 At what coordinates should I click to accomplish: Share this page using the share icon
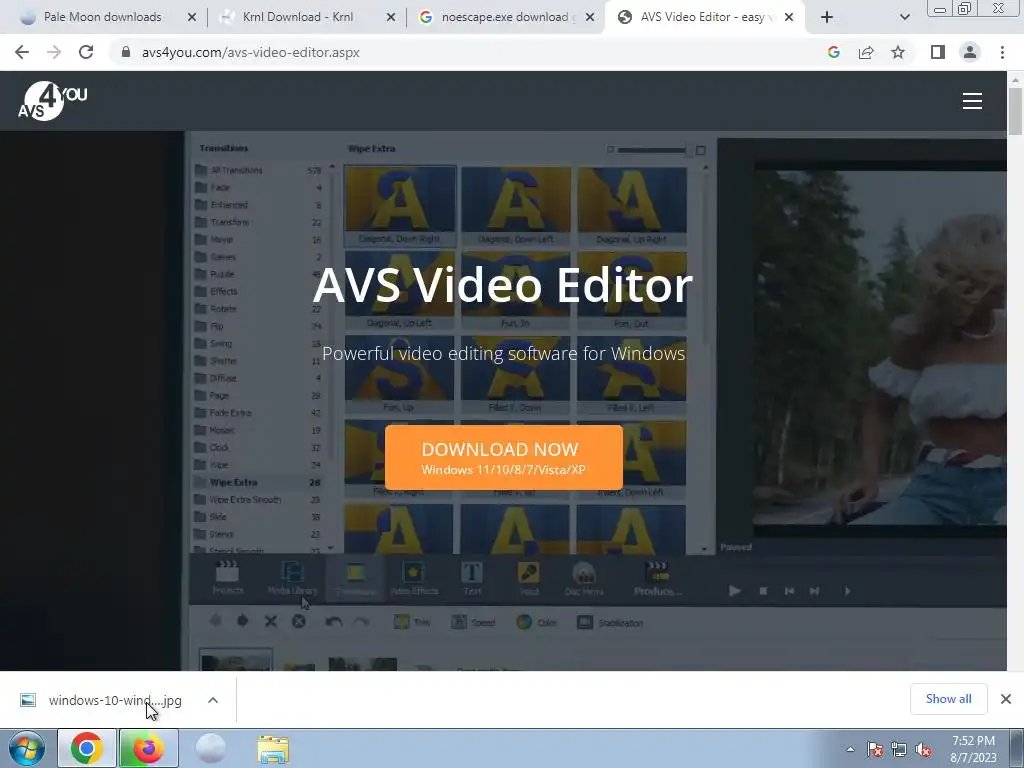tap(866, 52)
